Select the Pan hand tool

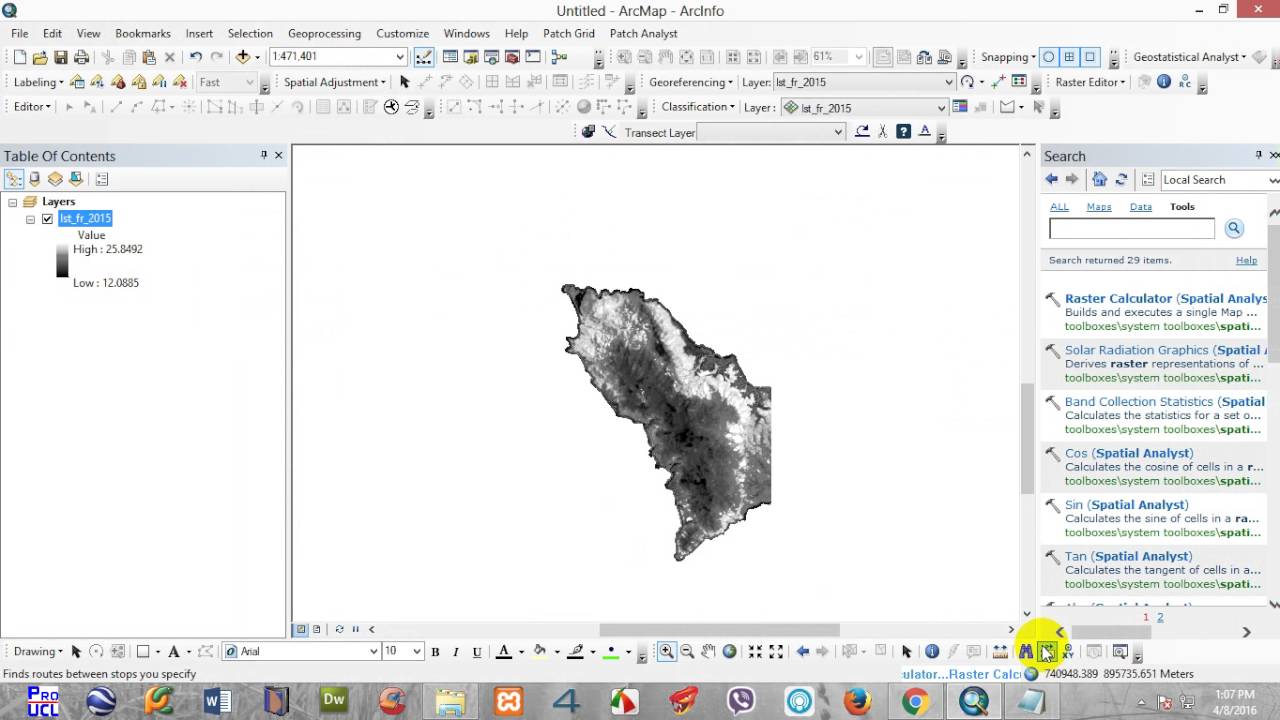(708, 651)
